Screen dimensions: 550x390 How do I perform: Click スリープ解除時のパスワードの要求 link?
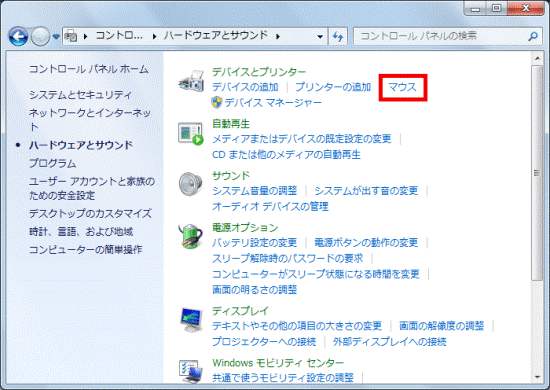coord(288,258)
